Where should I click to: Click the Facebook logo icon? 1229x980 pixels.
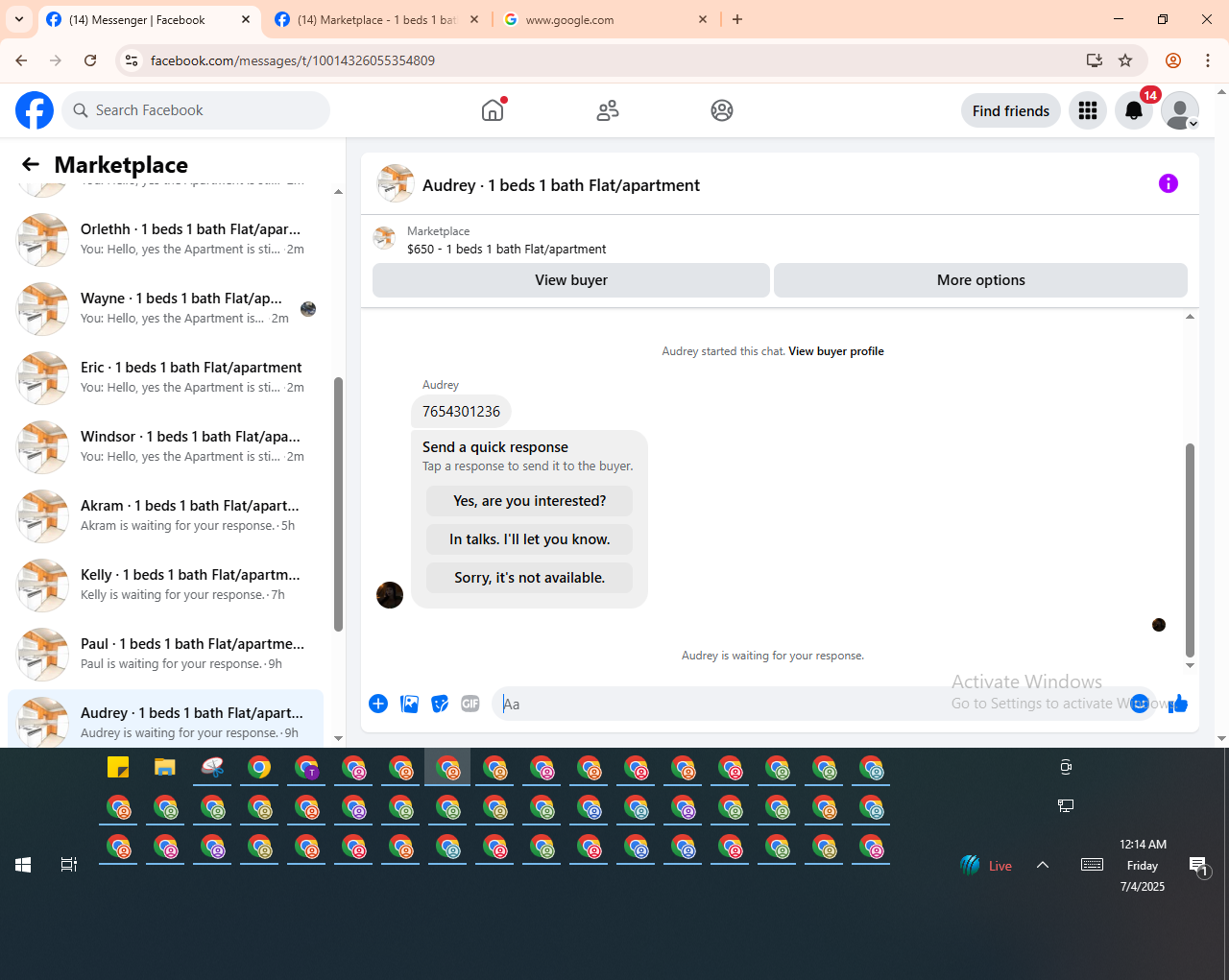35,110
